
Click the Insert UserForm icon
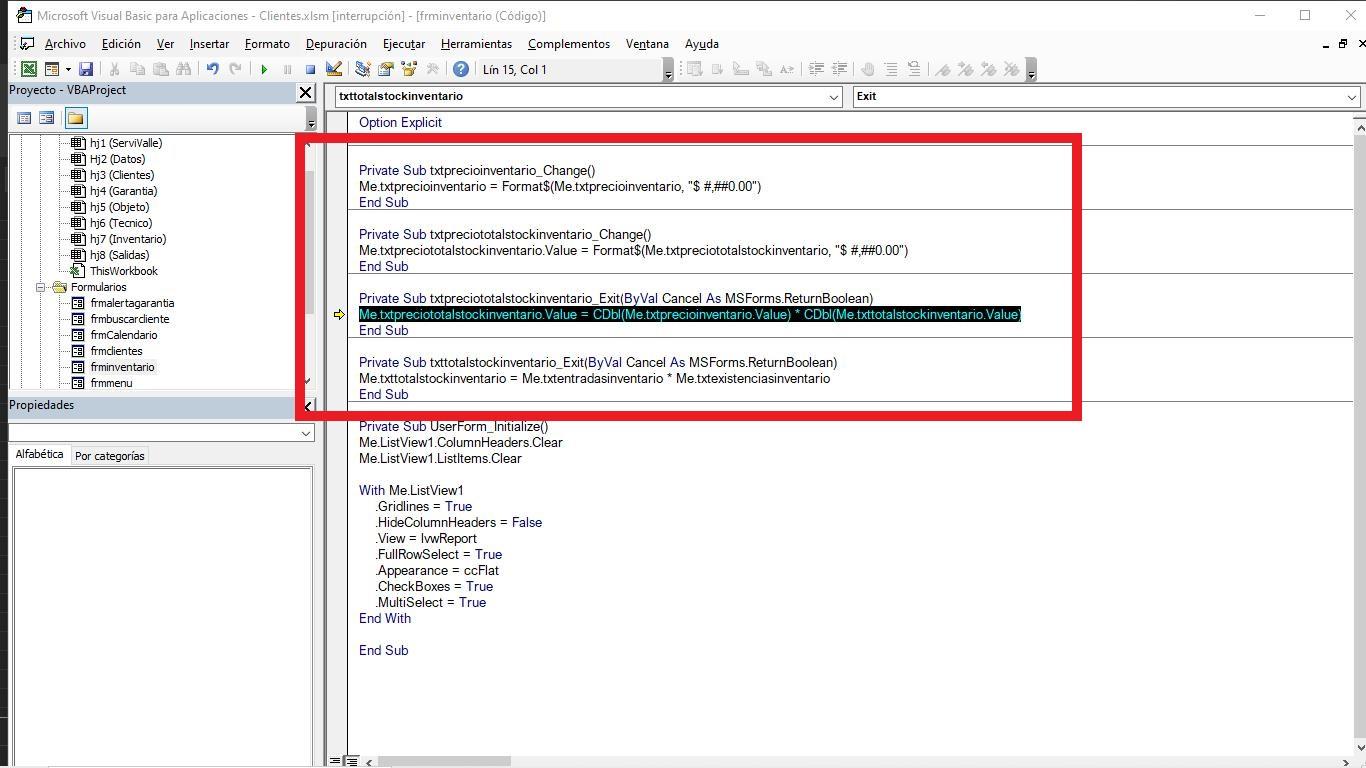[x=52, y=69]
